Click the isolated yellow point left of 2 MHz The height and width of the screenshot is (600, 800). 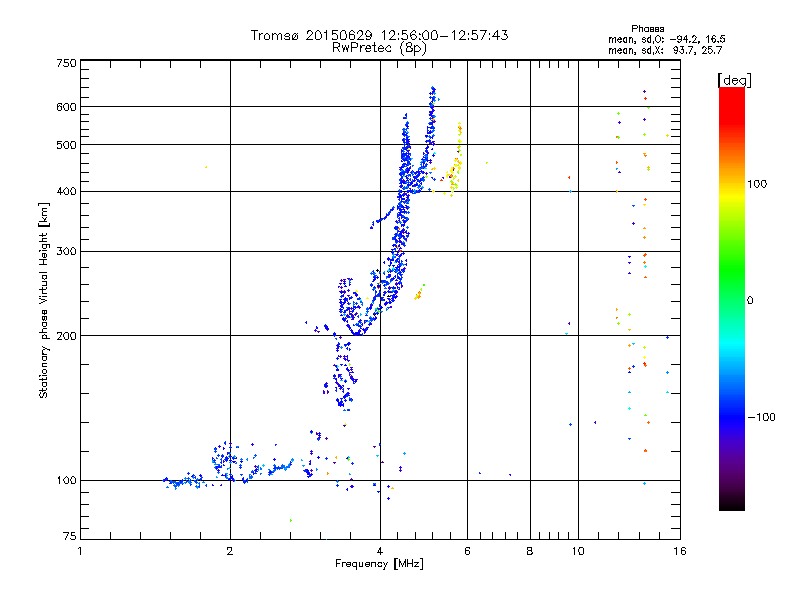(x=206, y=167)
